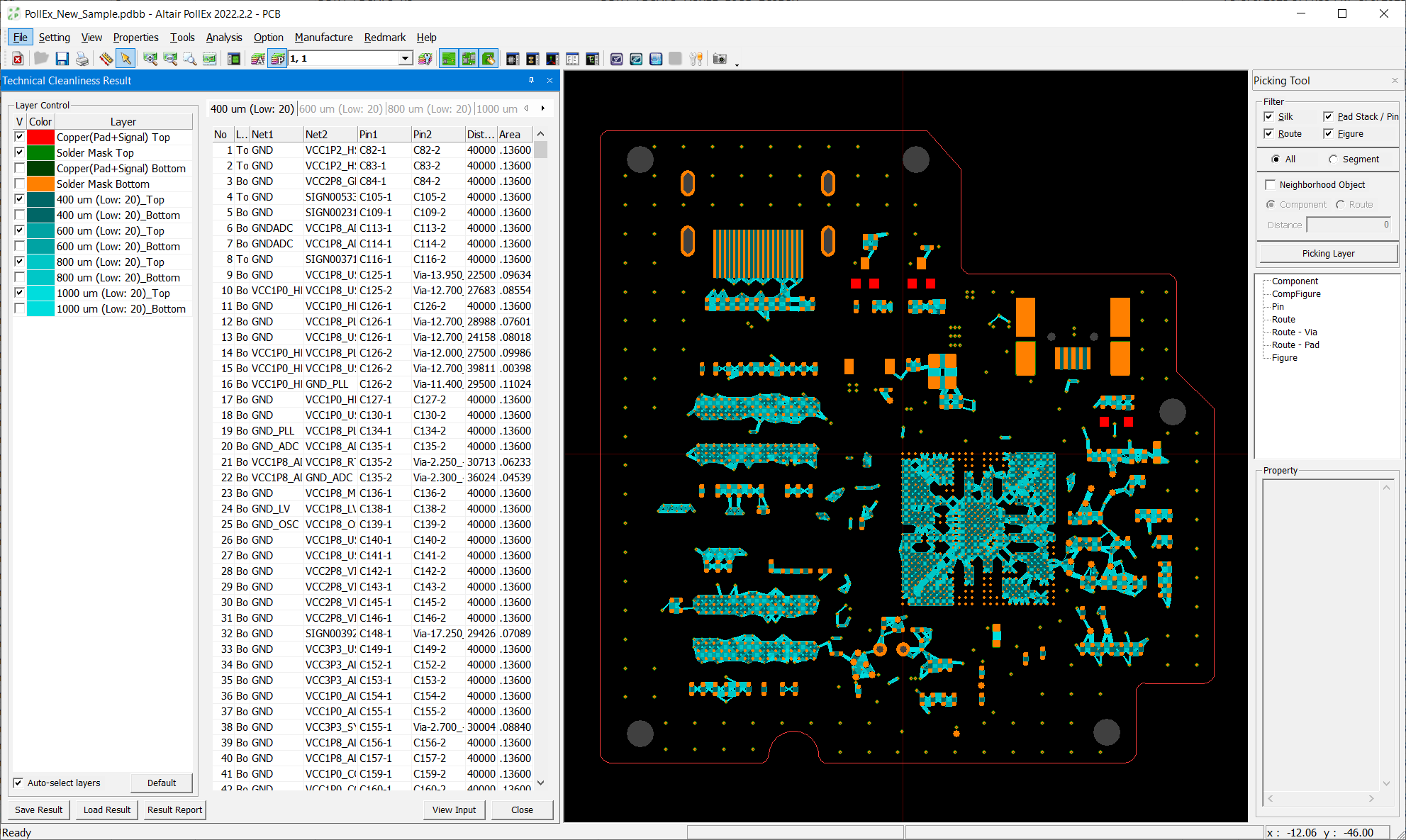The width and height of the screenshot is (1406, 840).
Task: Select the Segment radio button
Action: 1334,159
